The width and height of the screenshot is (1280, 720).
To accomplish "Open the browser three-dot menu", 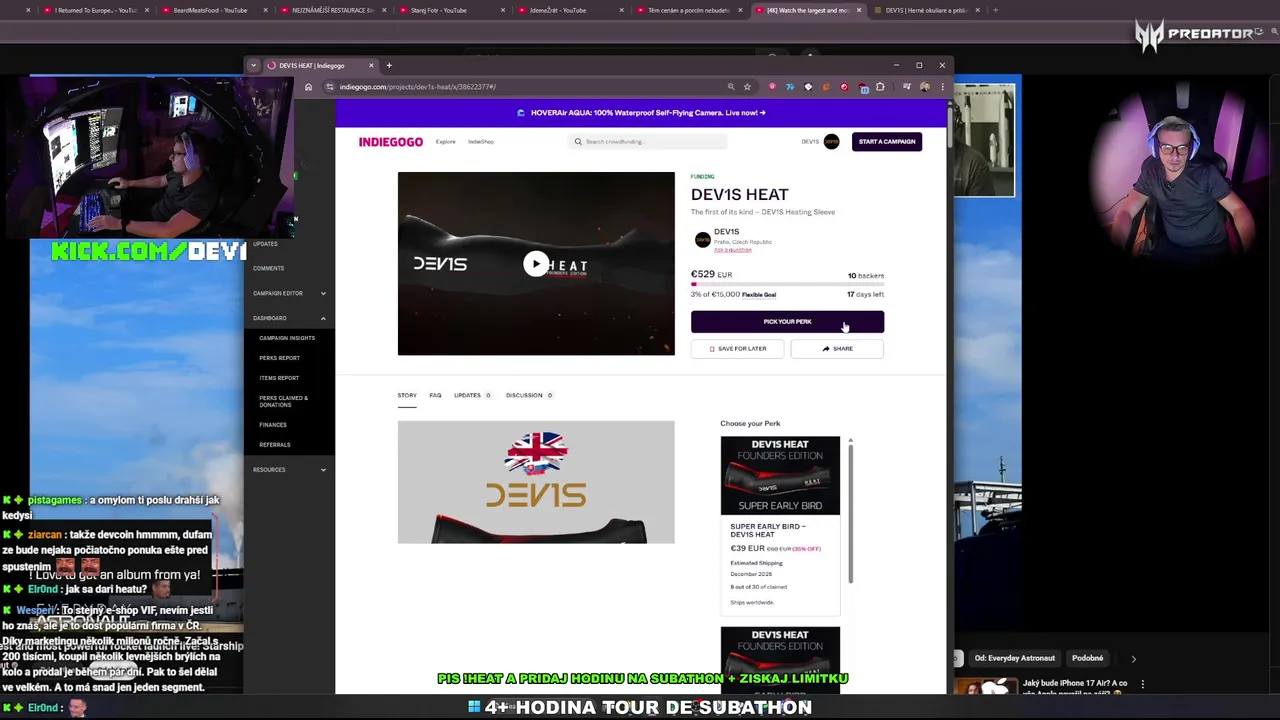I will [941, 87].
